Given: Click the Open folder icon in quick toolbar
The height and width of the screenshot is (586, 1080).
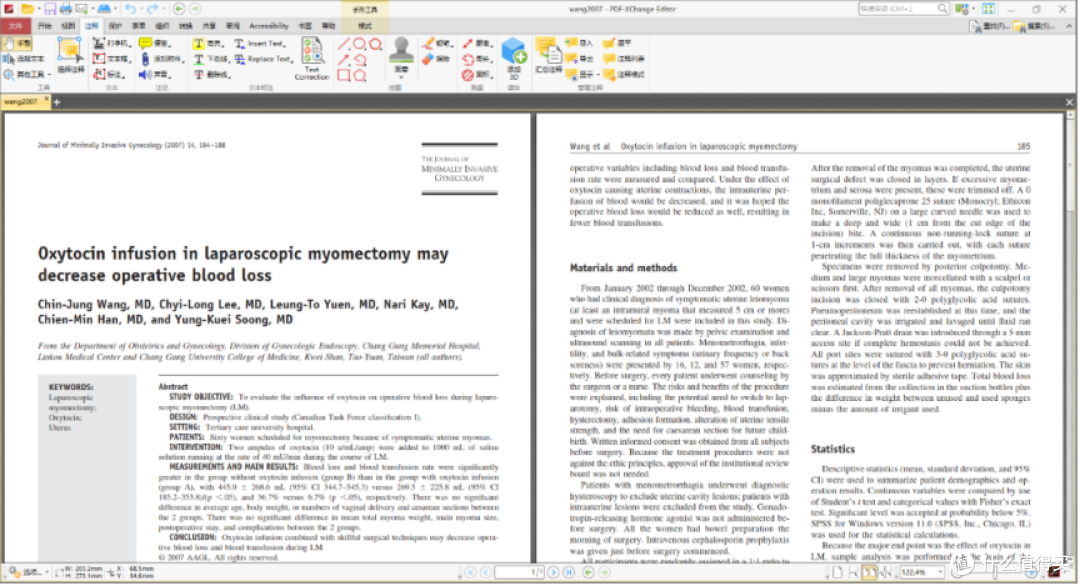Looking at the screenshot, I should pyautogui.click(x=27, y=9).
